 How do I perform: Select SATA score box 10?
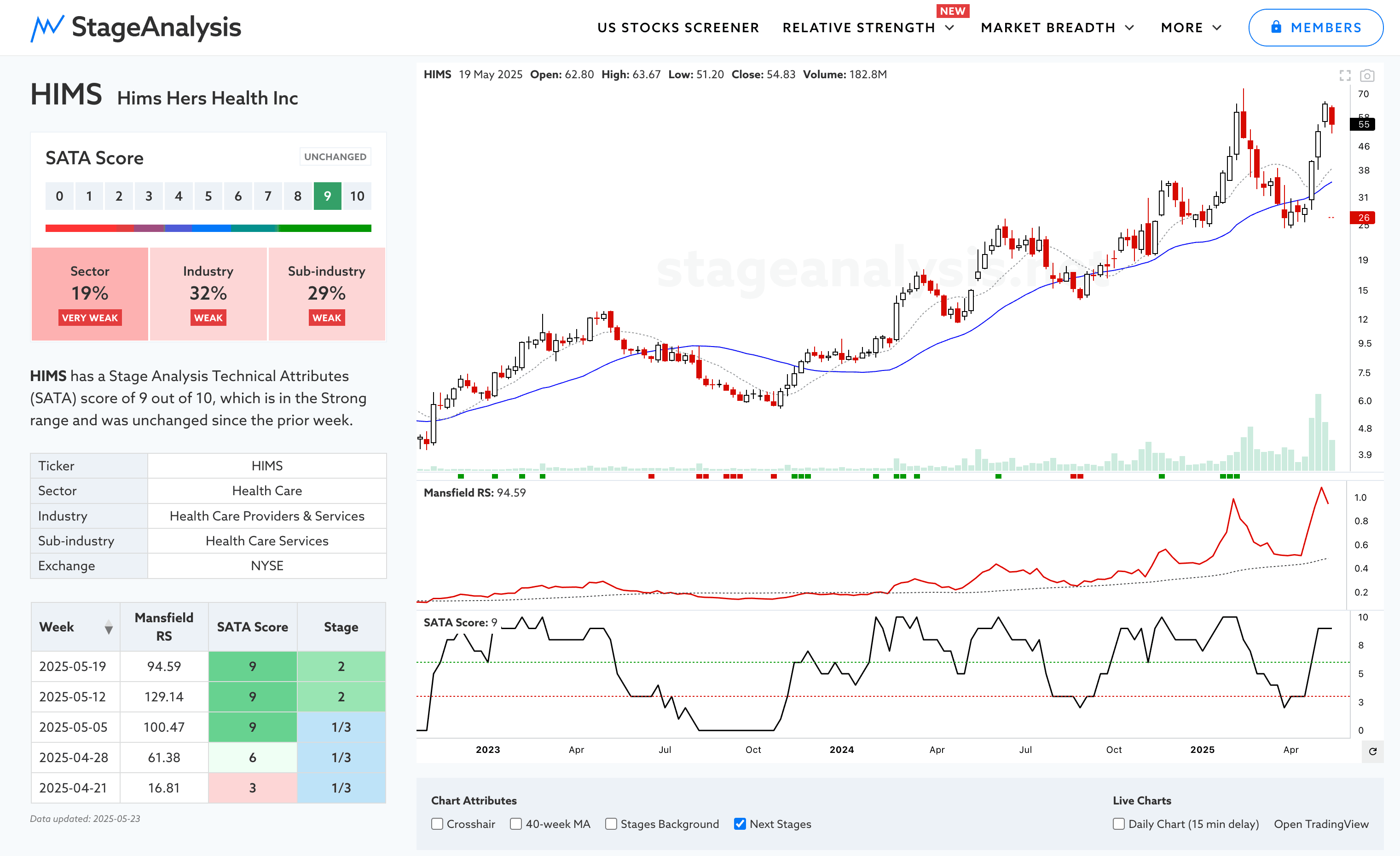(x=358, y=196)
